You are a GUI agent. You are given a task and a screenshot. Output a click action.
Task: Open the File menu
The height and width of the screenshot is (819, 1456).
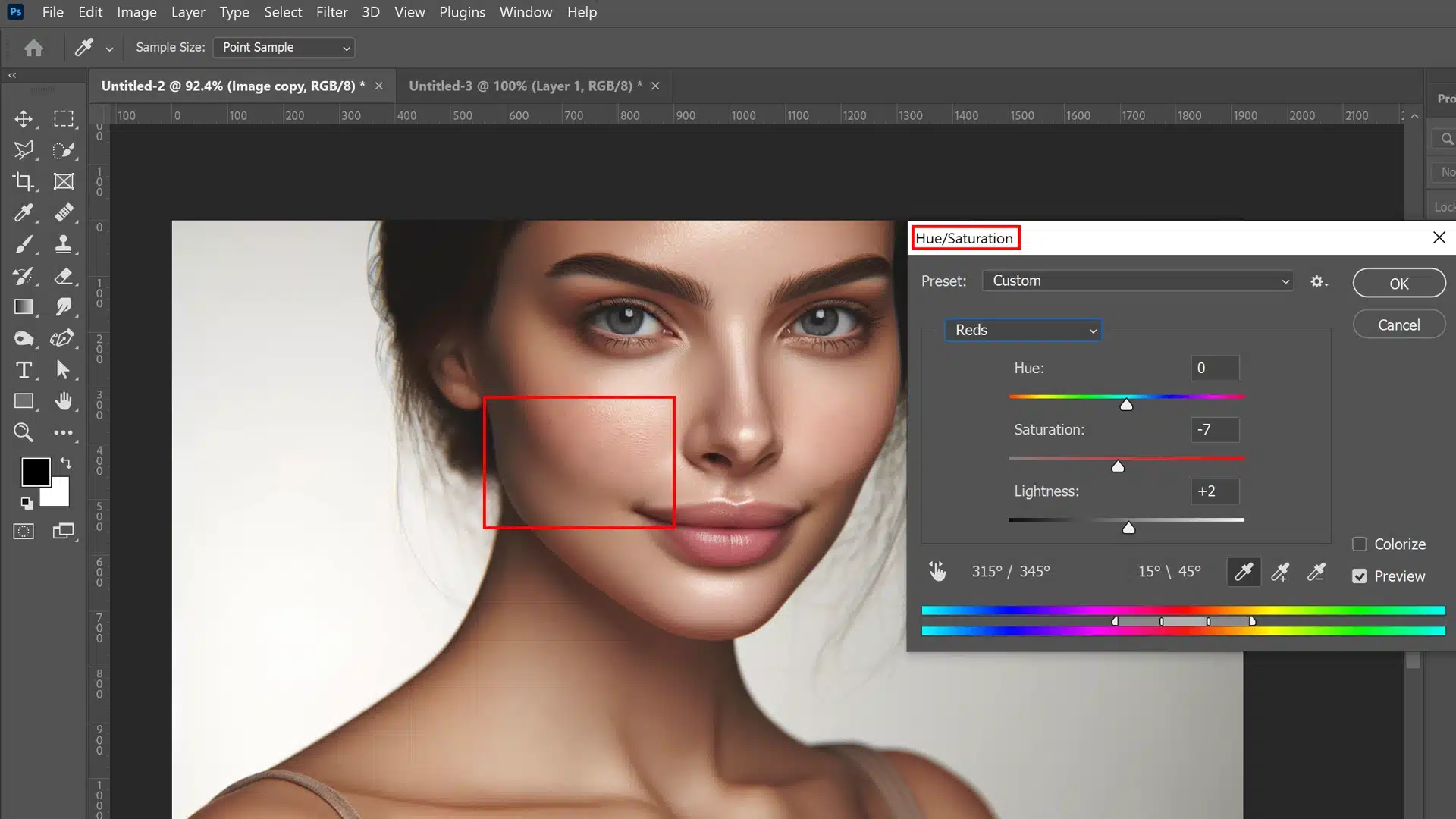point(53,12)
